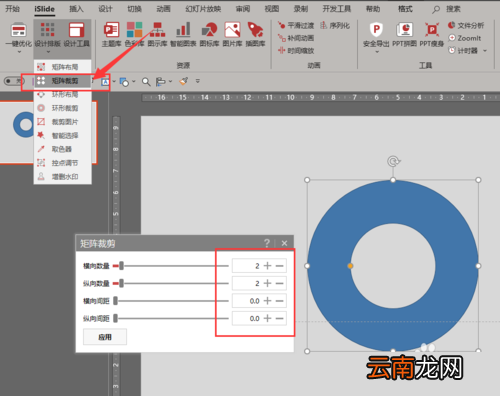This screenshot has height=396, width=500.
Task: Switch to the 开始 ribbon tab
Action: (12, 9)
